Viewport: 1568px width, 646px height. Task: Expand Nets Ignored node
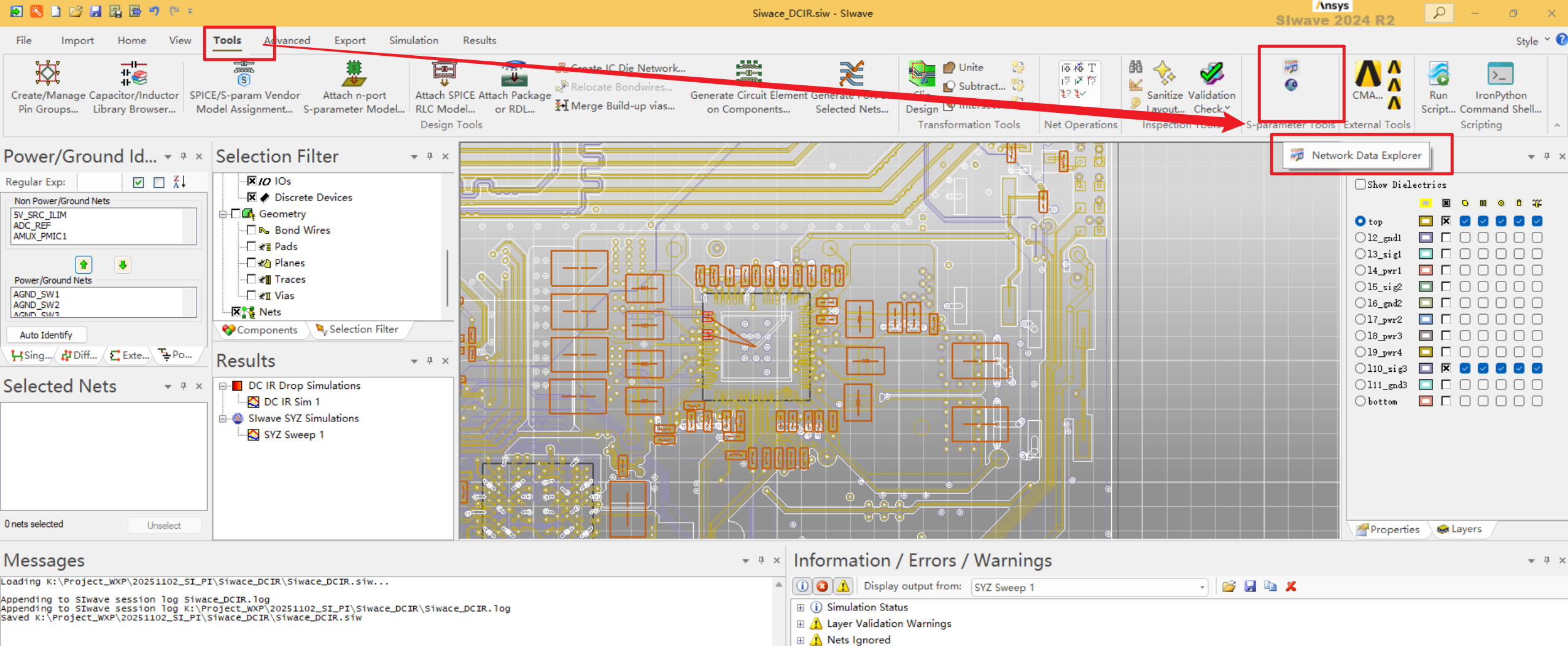click(x=801, y=640)
